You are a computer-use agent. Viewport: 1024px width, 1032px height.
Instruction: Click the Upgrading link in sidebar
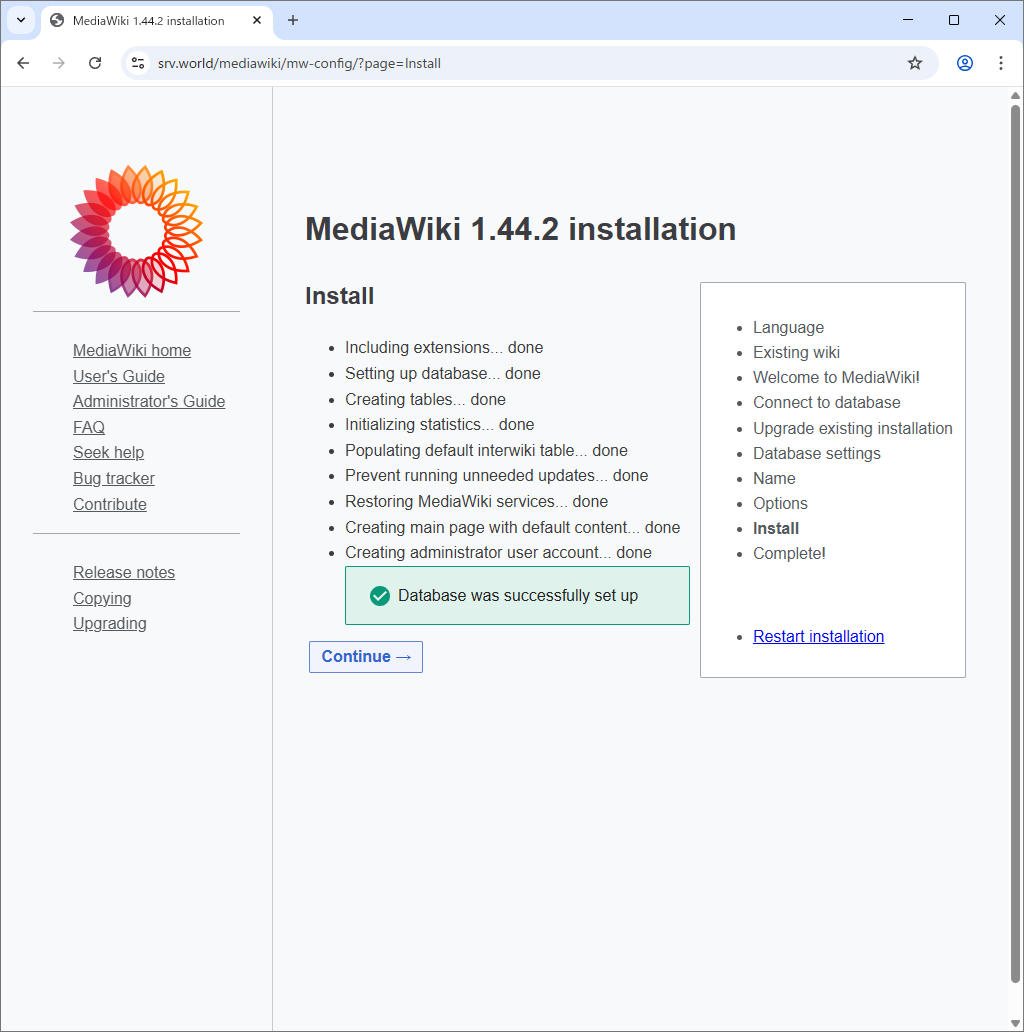[110, 623]
